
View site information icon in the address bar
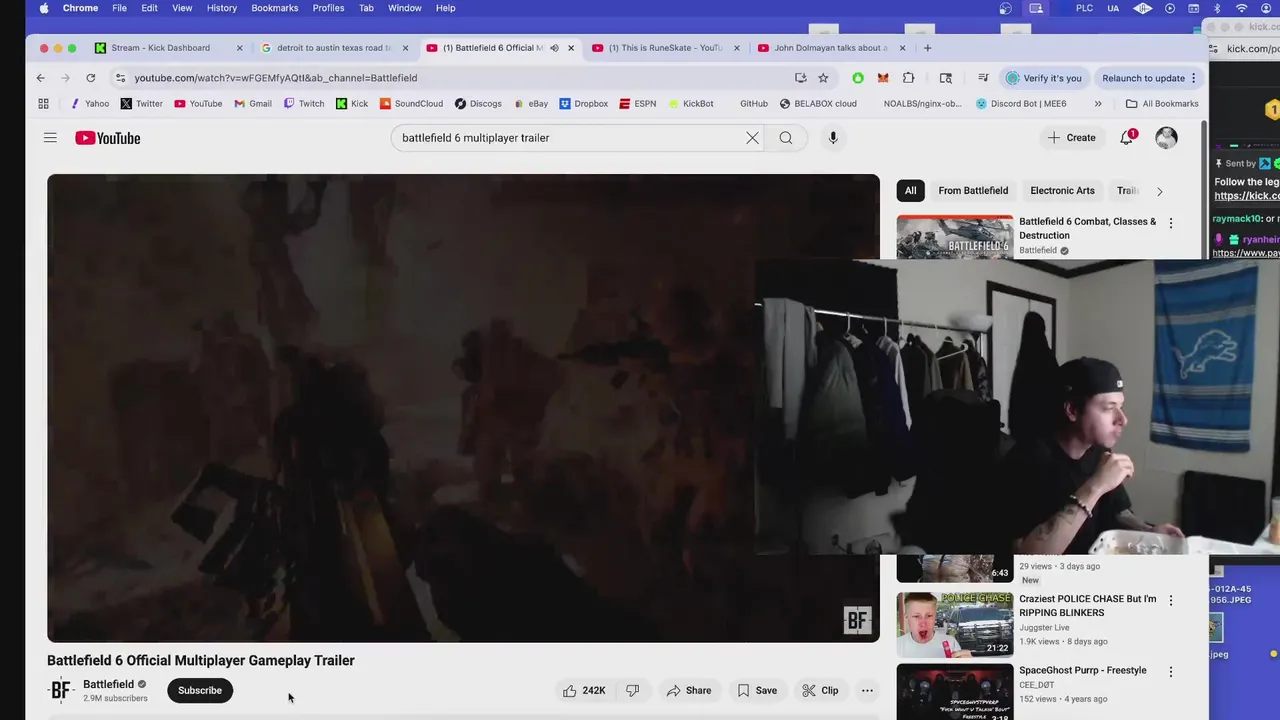pos(121,78)
